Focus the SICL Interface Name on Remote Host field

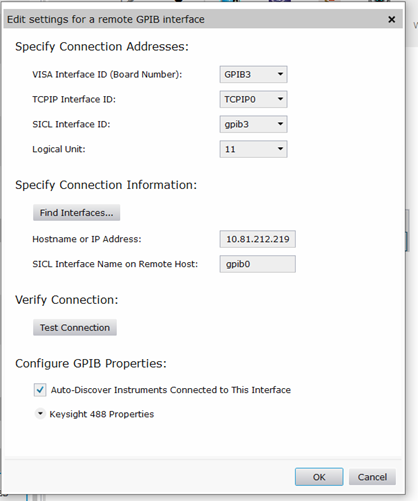pyautogui.click(x=257, y=264)
